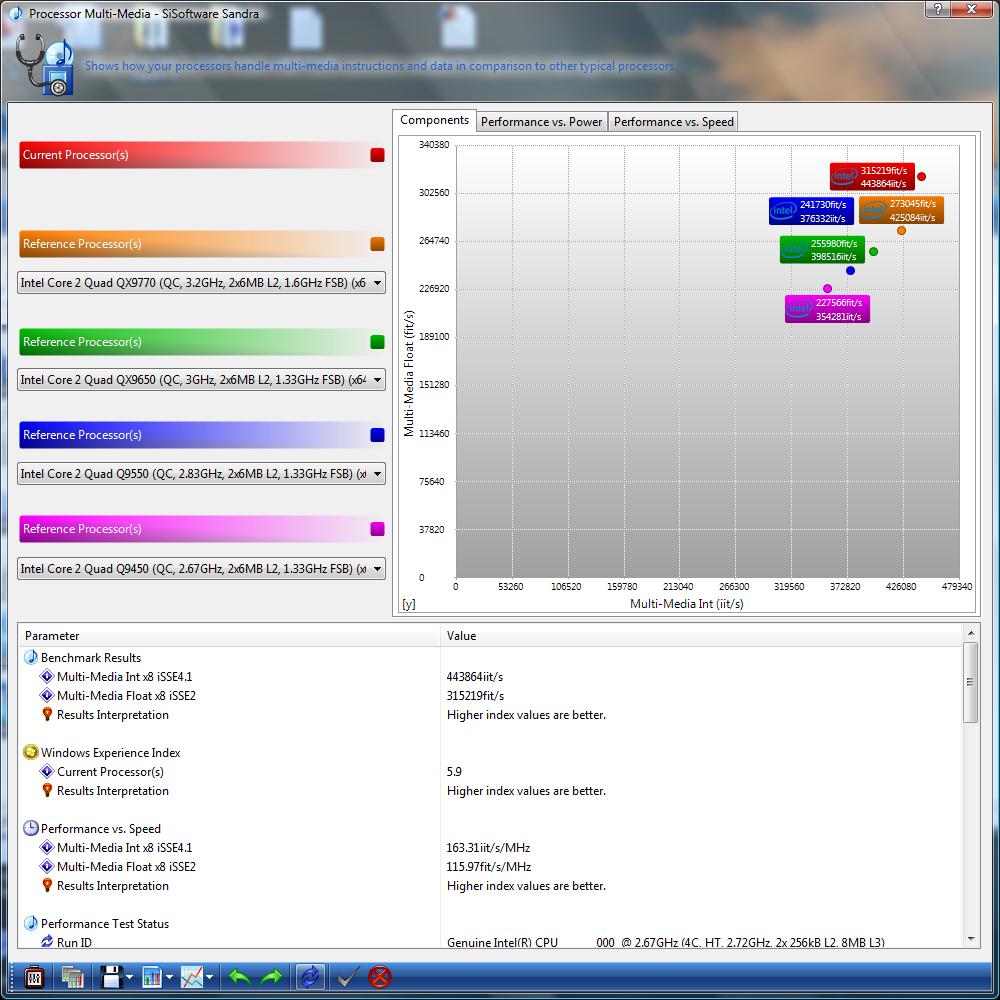Click the orange data point on chart
This screenshot has width=1000, height=1000.
pyautogui.click(x=901, y=231)
